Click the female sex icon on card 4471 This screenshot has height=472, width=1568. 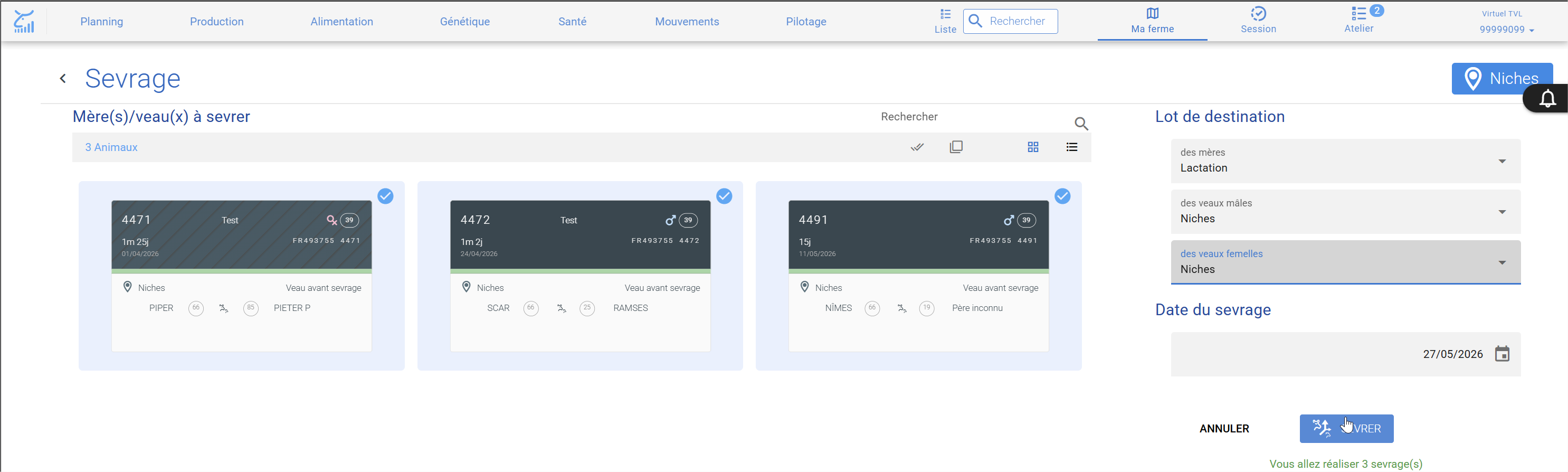tap(332, 220)
